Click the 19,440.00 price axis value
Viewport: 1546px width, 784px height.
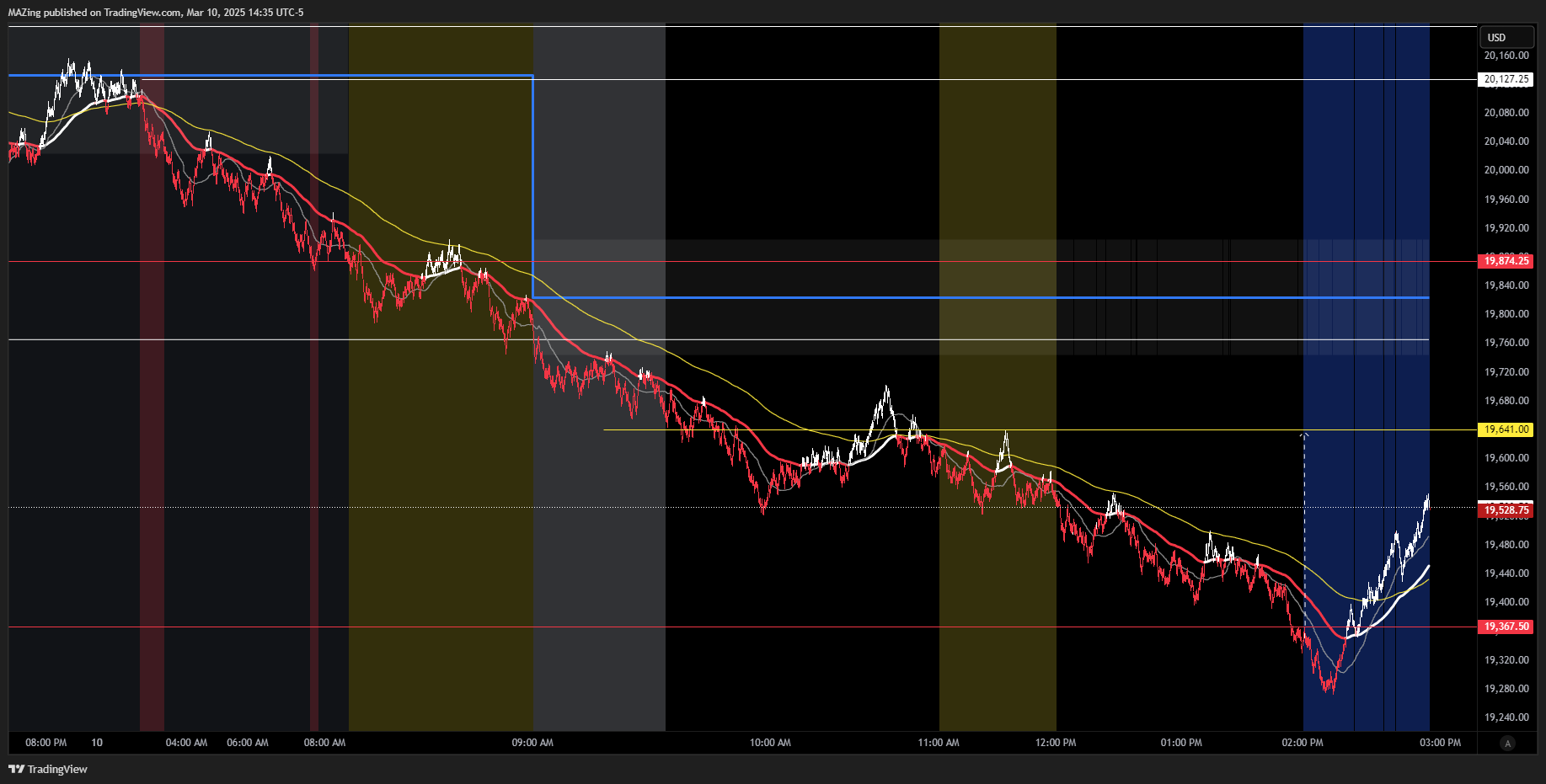(1506, 573)
